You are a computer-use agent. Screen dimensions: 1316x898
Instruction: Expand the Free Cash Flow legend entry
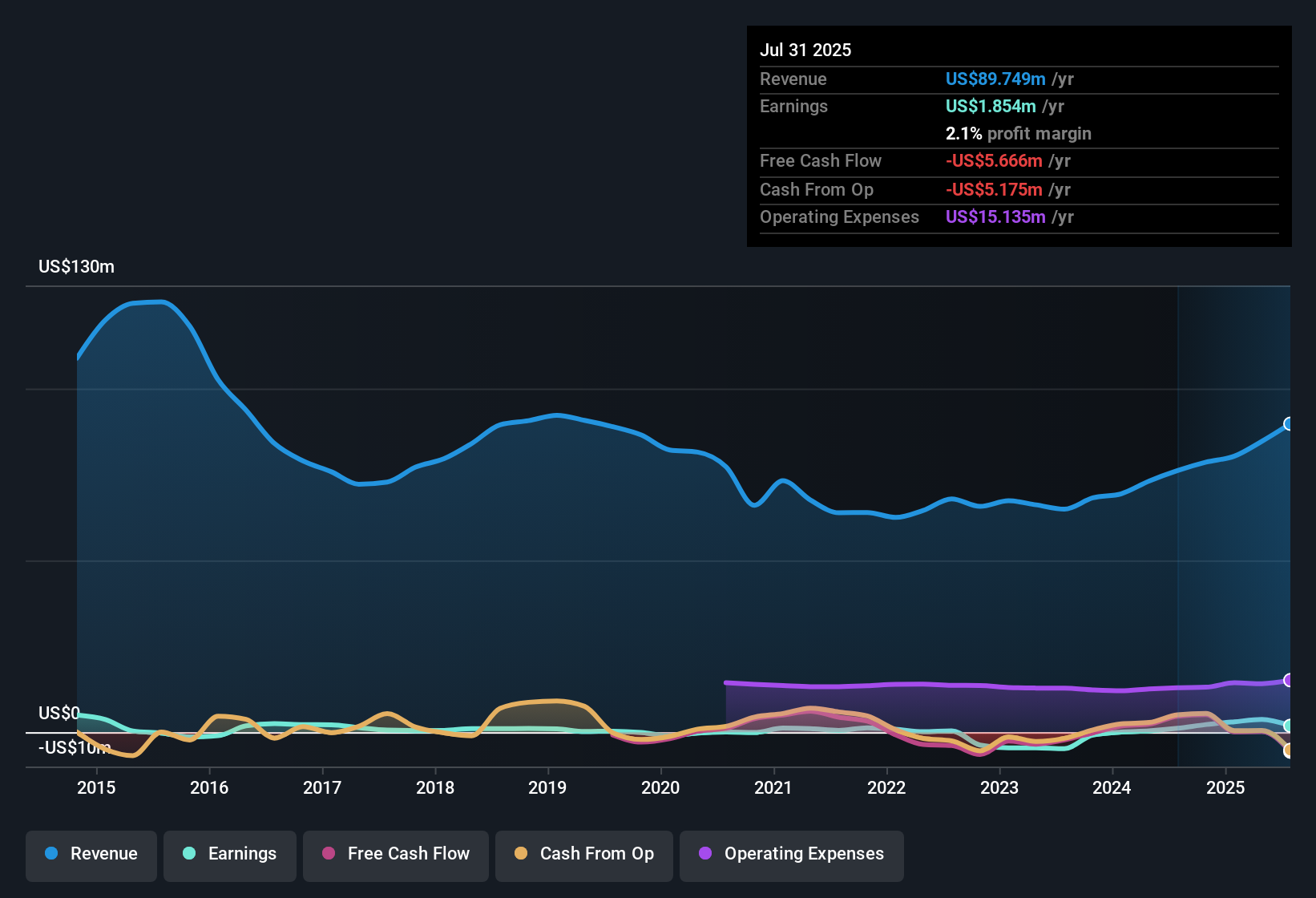(x=395, y=855)
